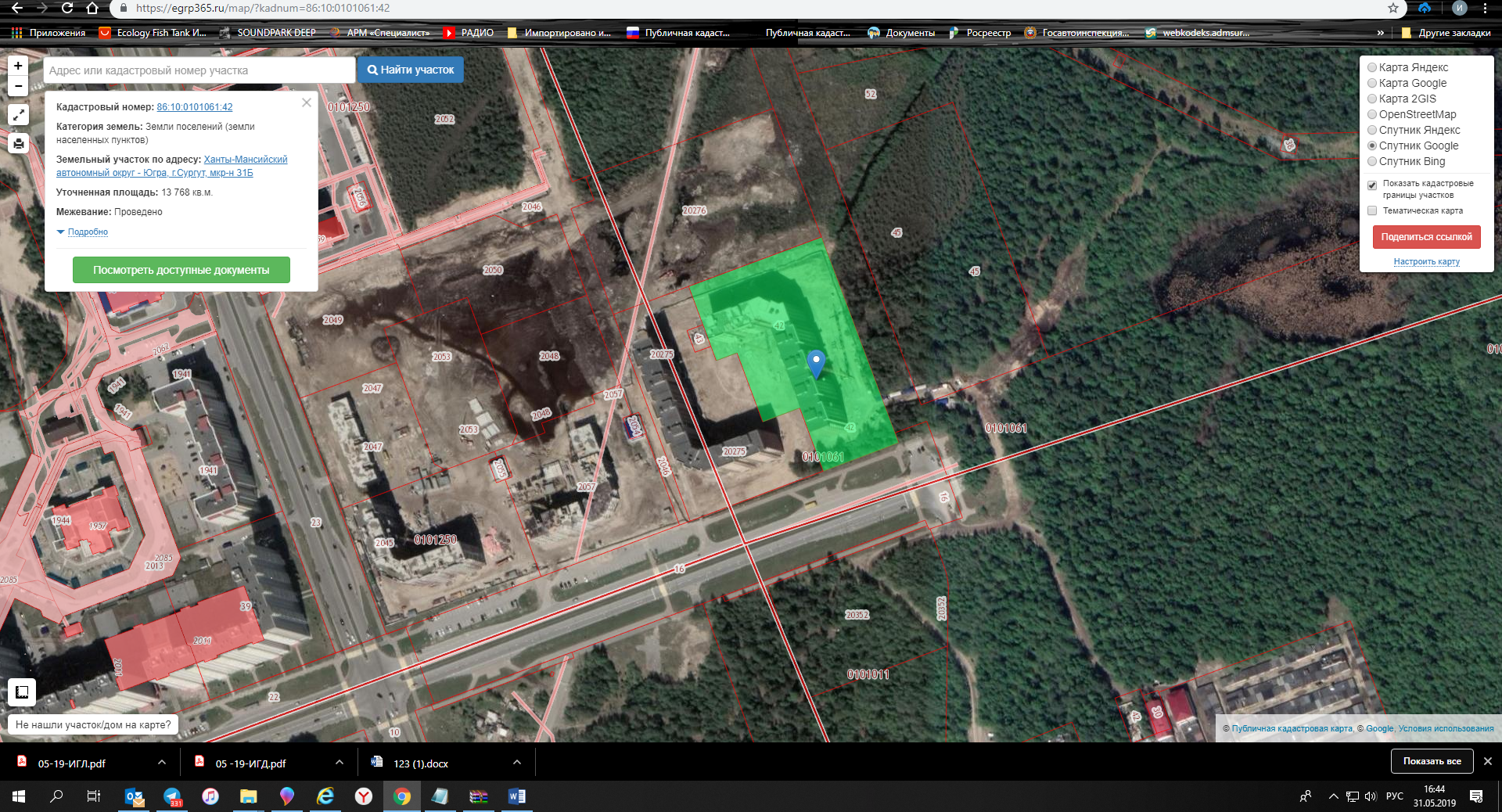The width and height of the screenshot is (1502, 812).
Task: Close the cadastral info popup
Action: (307, 102)
